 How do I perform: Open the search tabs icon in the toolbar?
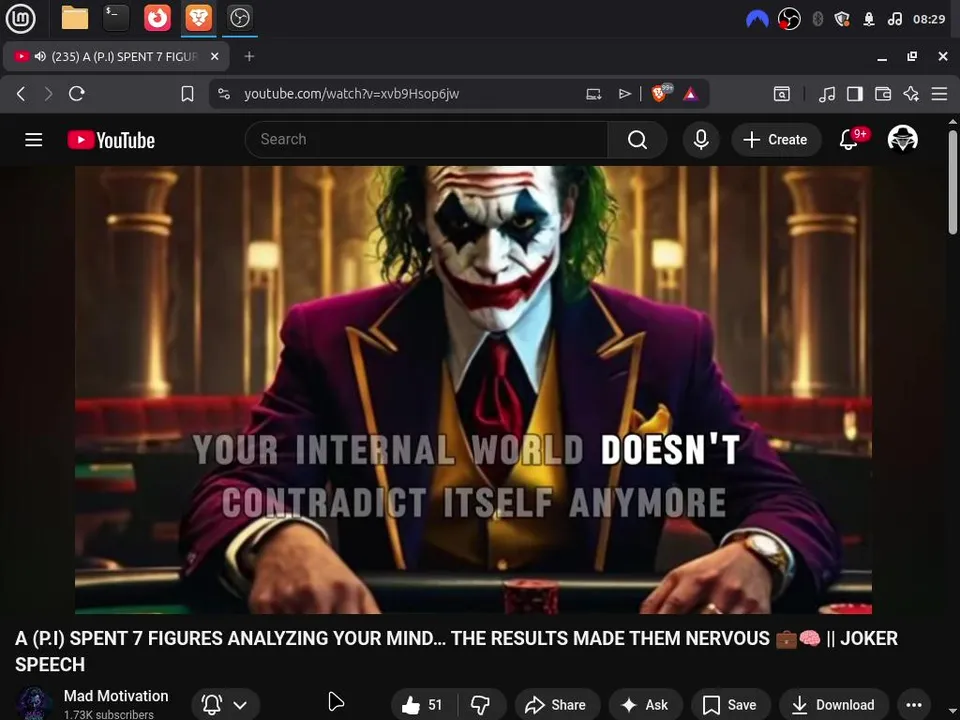pos(782,94)
